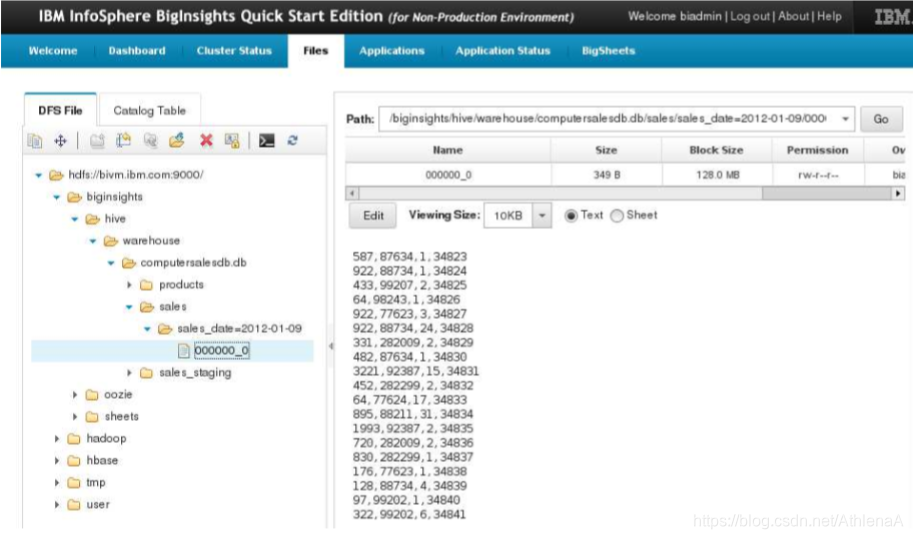
Task: Click the Block Size column header
Action: point(716,150)
